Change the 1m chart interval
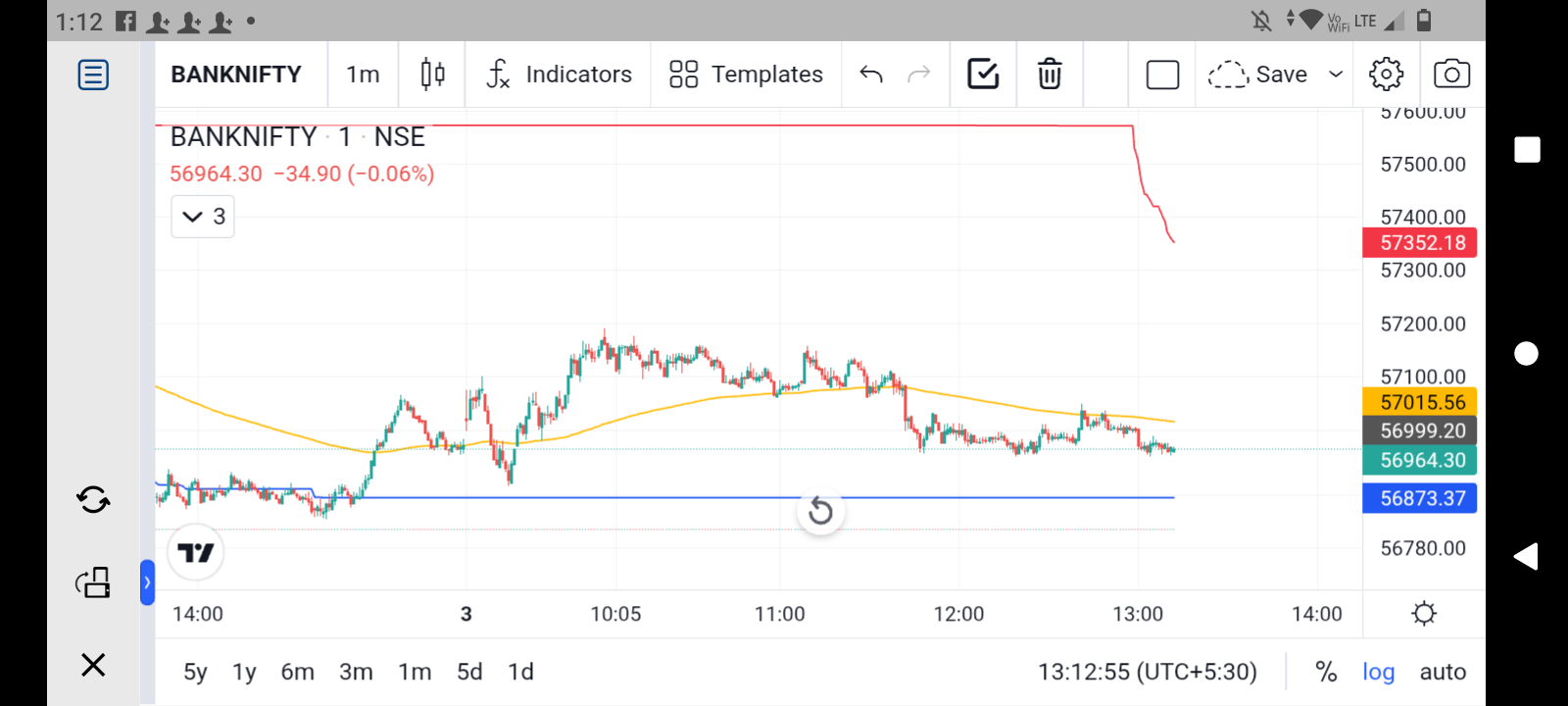The height and width of the screenshot is (706, 1568). pos(363,75)
